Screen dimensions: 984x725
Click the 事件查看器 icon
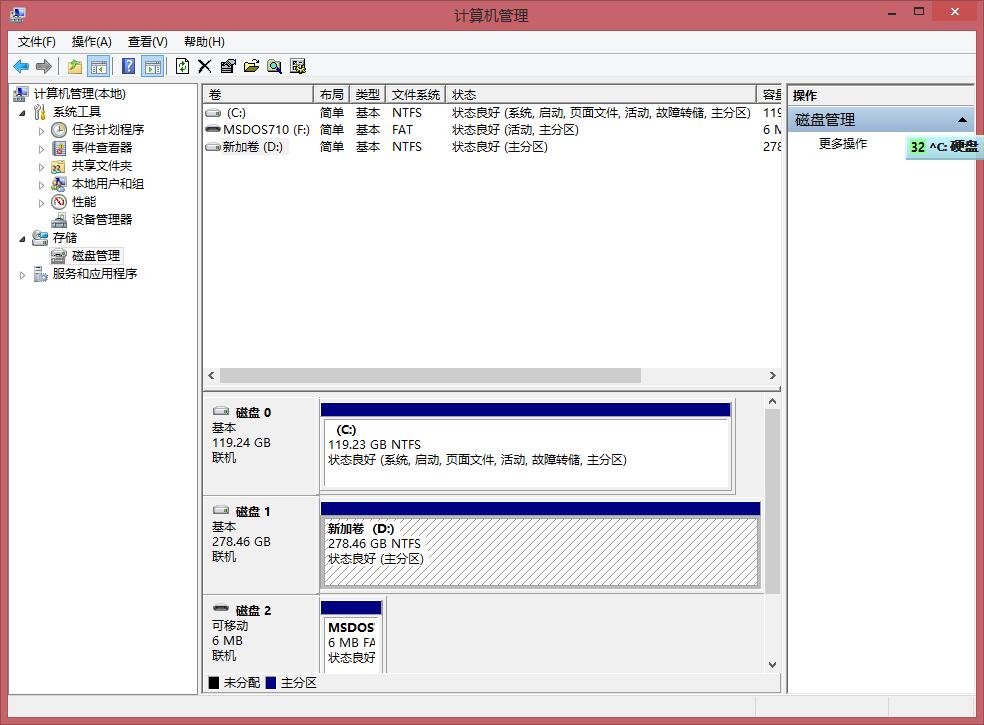click(58, 148)
